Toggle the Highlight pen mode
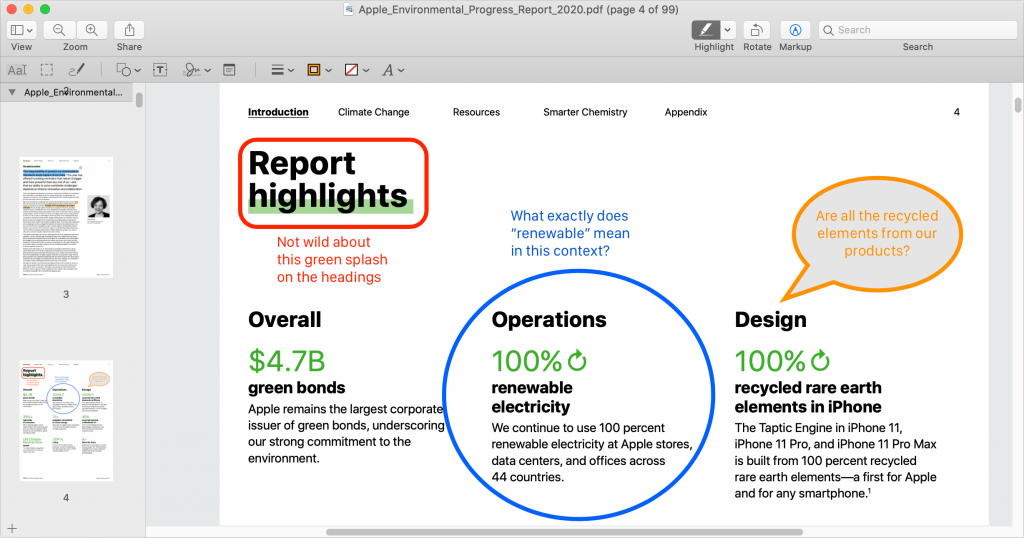This screenshot has height=538, width=1024. pos(706,30)
